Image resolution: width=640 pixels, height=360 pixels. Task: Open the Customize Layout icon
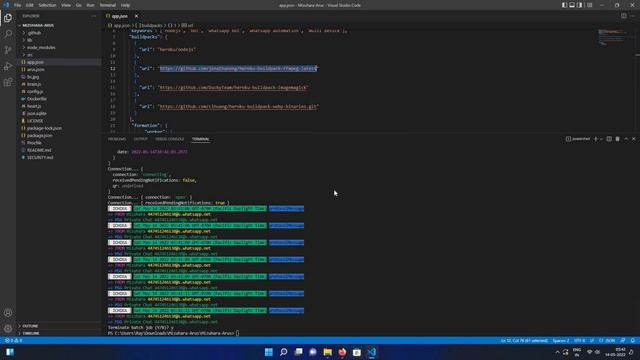click(589, 5)
